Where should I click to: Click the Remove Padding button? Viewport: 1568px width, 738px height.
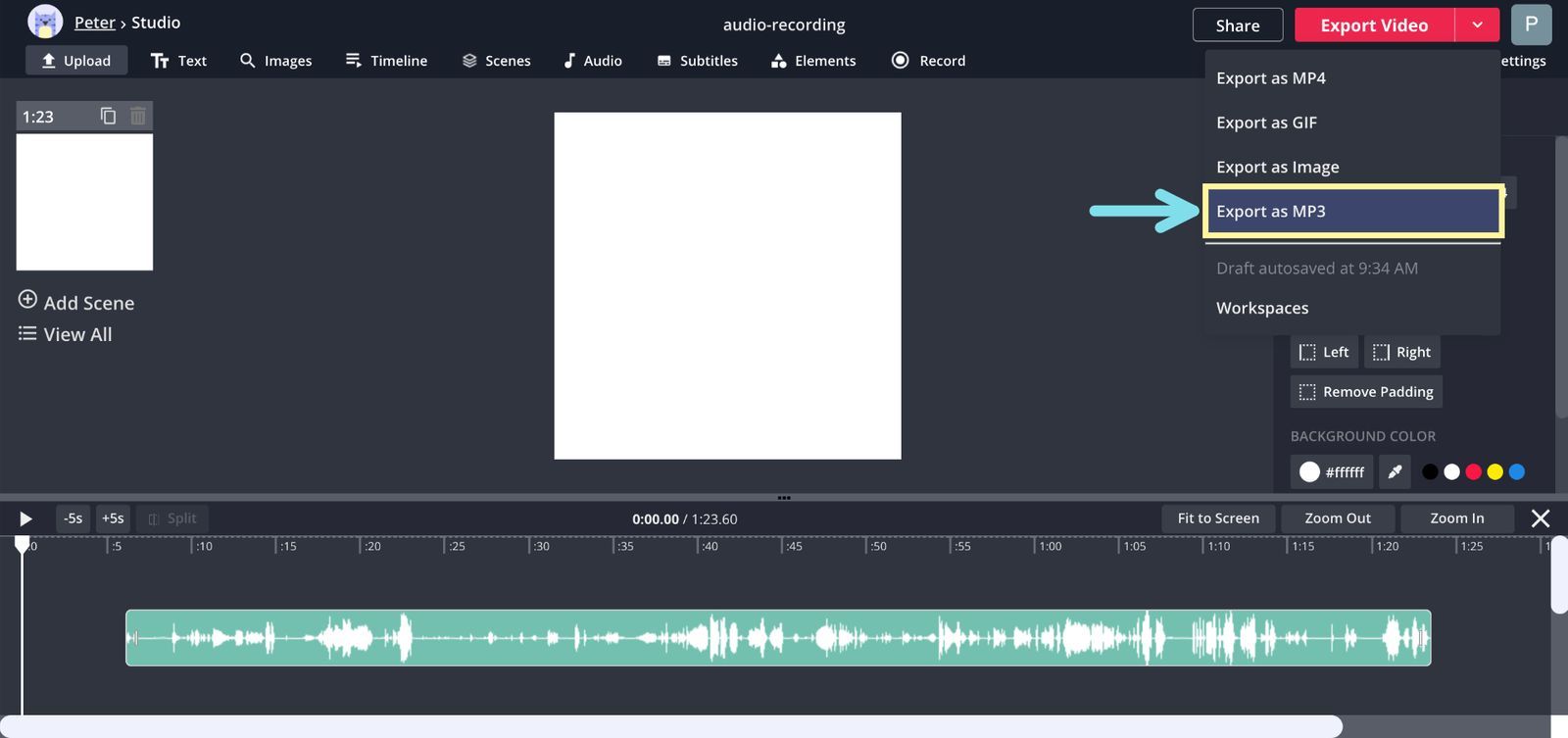coord(1366,392)
